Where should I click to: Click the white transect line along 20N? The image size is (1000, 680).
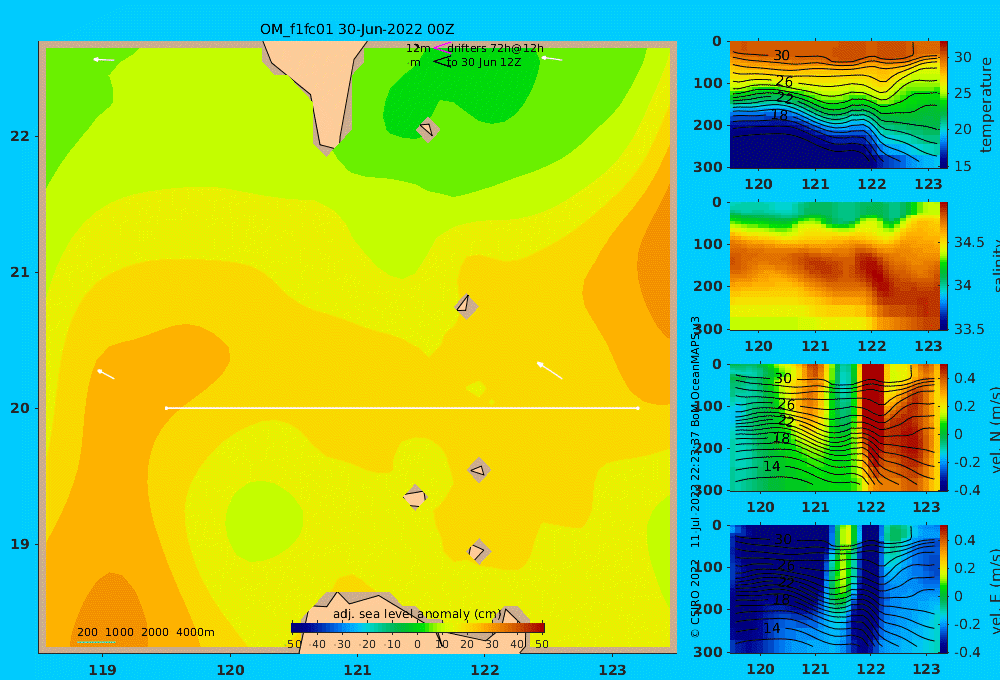pyautogui.click(x=402, y=408)
